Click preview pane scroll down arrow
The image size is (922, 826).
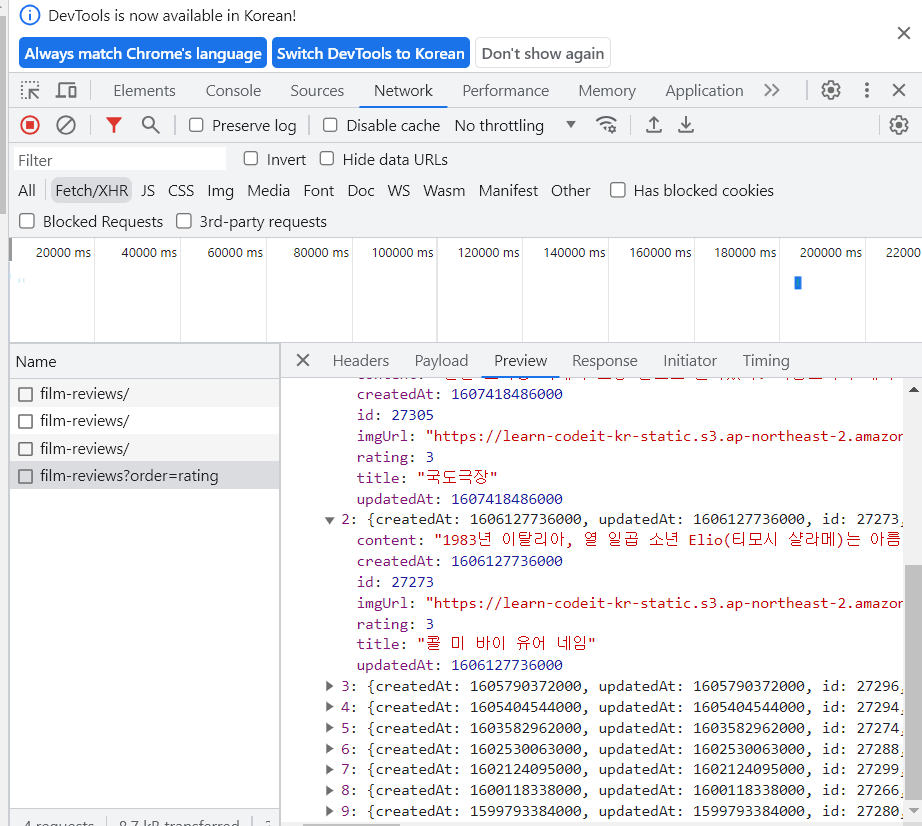tap(913, 811)
